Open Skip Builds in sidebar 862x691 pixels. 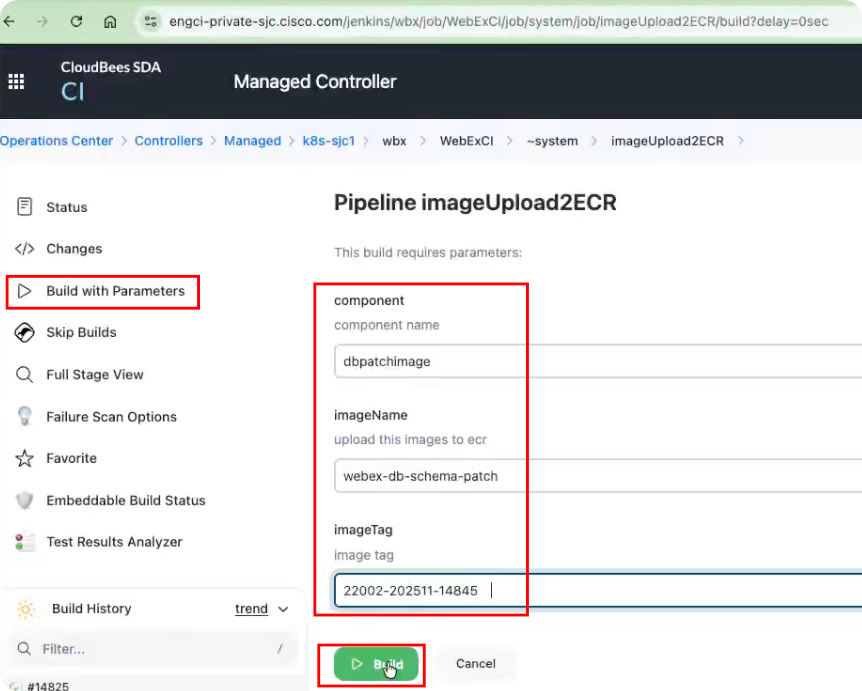click(81, 333)
